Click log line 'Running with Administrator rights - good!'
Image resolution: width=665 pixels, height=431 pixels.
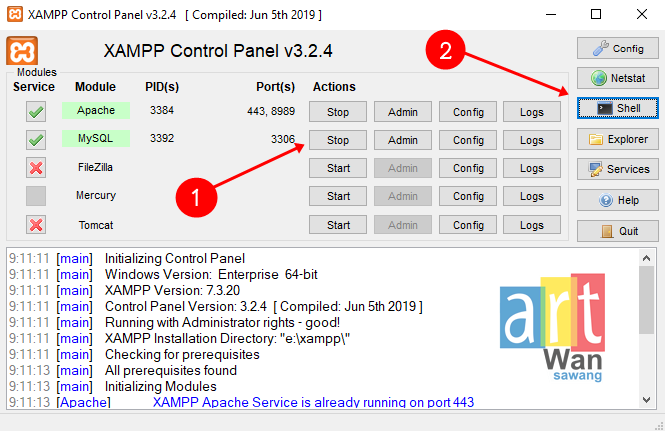pyautogui.click(x=222, y=322)
